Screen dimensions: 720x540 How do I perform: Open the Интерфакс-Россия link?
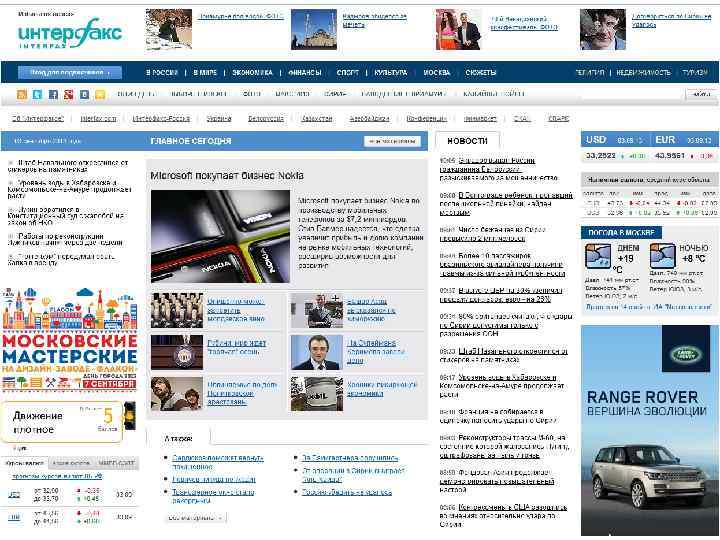tap(161, 118)
